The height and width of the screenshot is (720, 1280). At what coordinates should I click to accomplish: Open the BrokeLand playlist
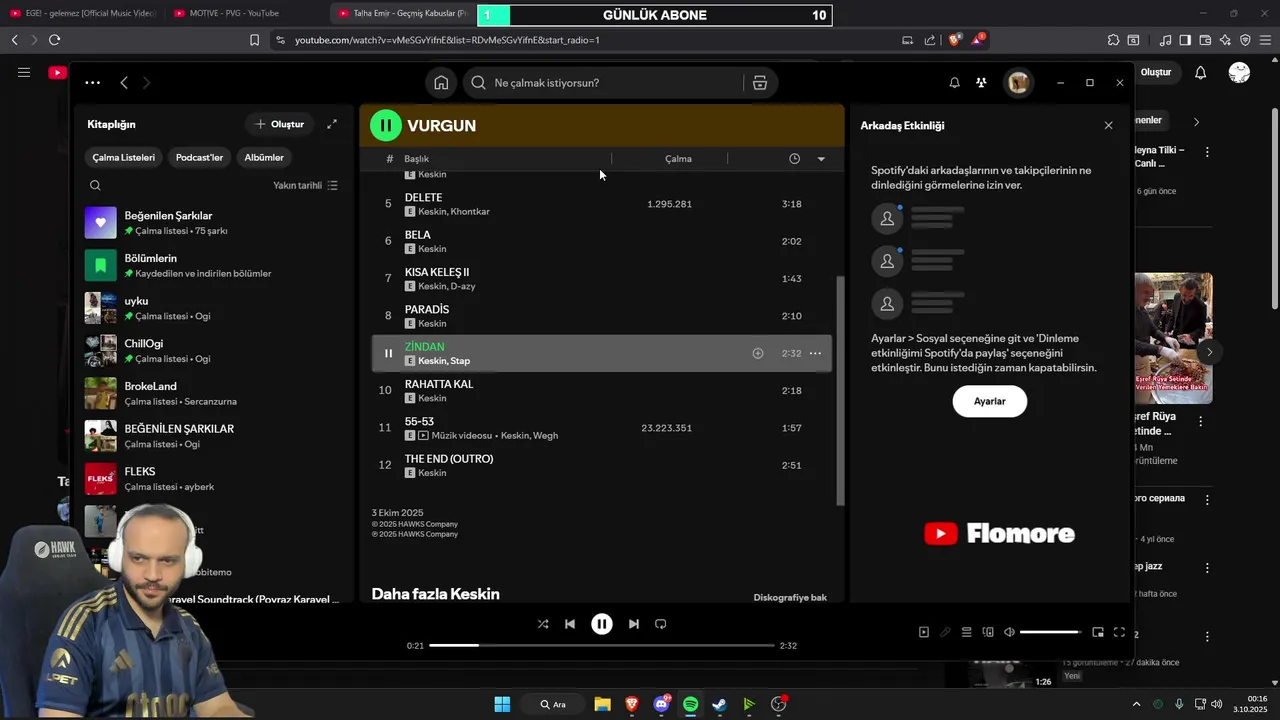click(x=215, y=393)
